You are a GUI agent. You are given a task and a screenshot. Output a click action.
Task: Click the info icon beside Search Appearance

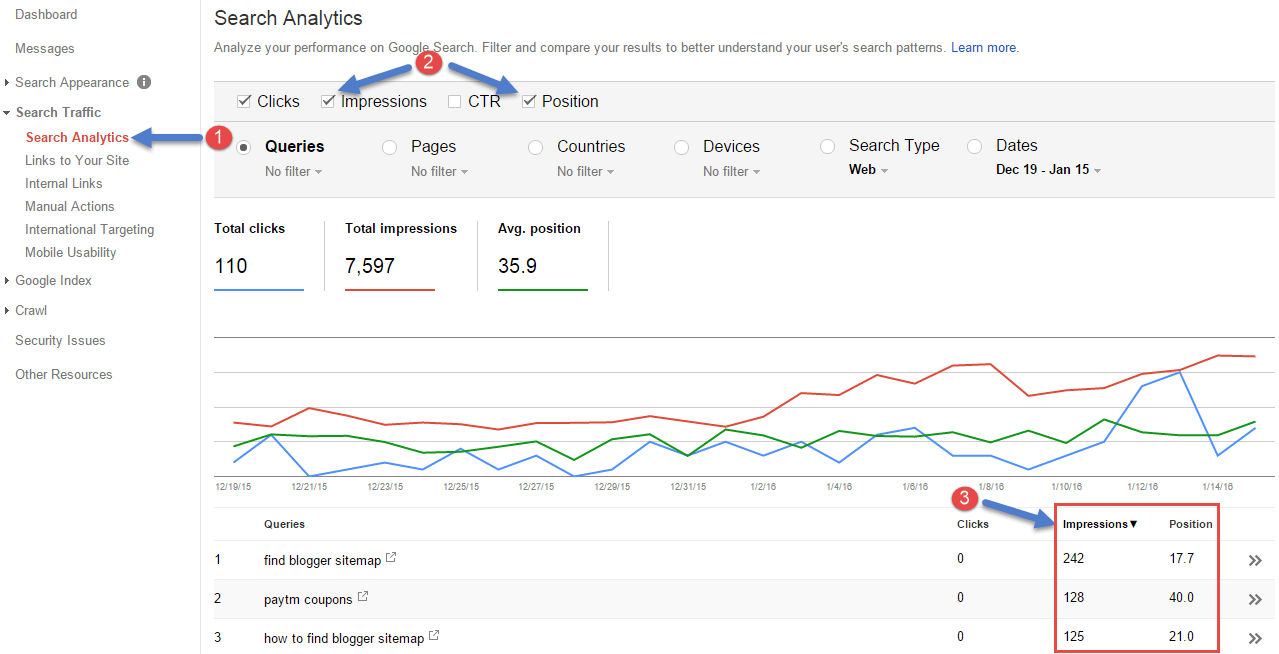(144, 82)
